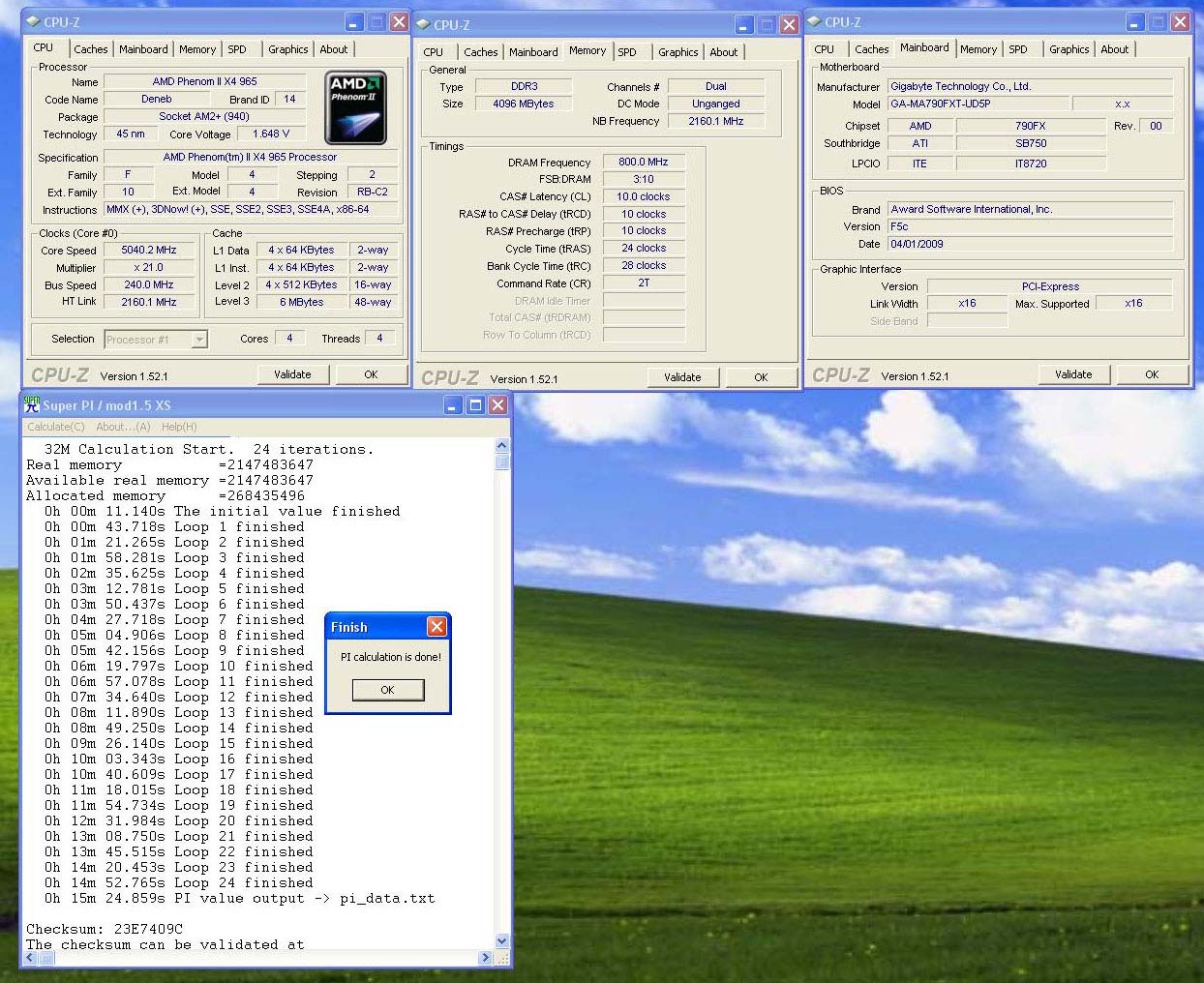Switch to Mainboard tab in left CPU-Z
1204x983 pixels.
(x=143, y=49)
